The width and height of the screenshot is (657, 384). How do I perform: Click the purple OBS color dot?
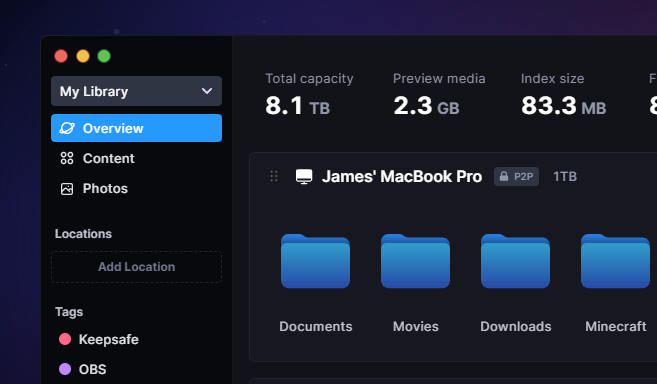pyautogui.click(x=65, y=369)
